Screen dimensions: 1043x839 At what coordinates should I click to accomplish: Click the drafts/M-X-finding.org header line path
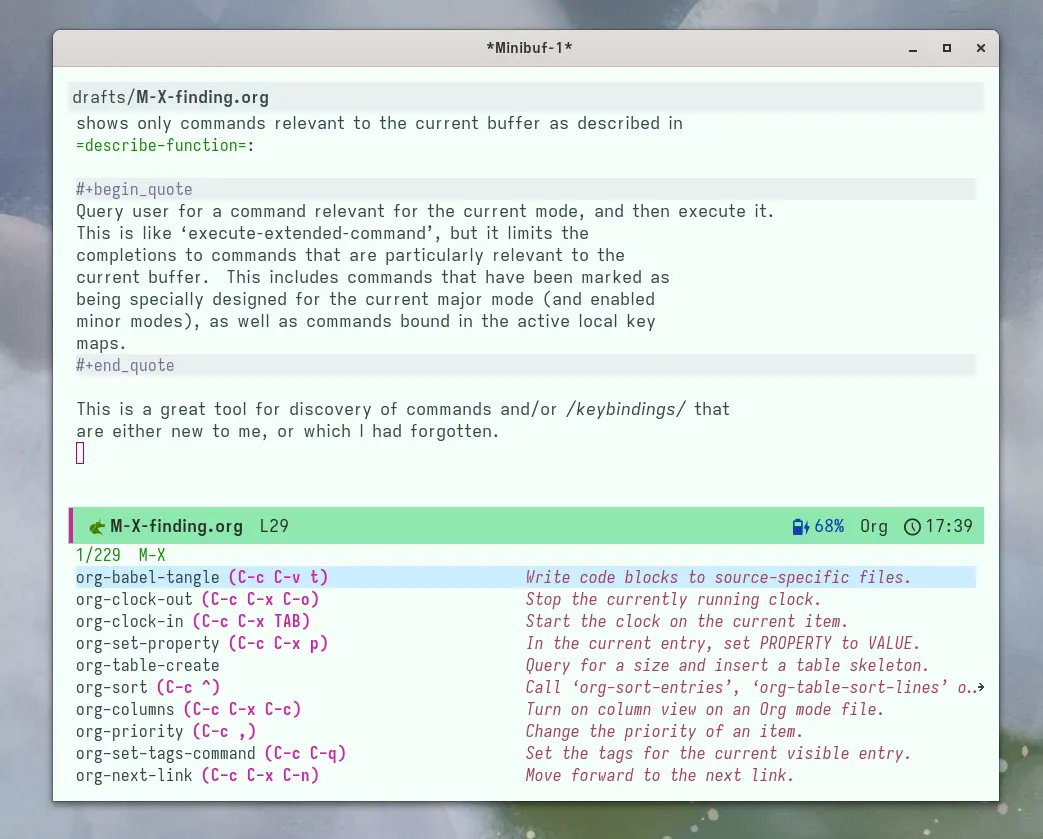pos(171,98)
